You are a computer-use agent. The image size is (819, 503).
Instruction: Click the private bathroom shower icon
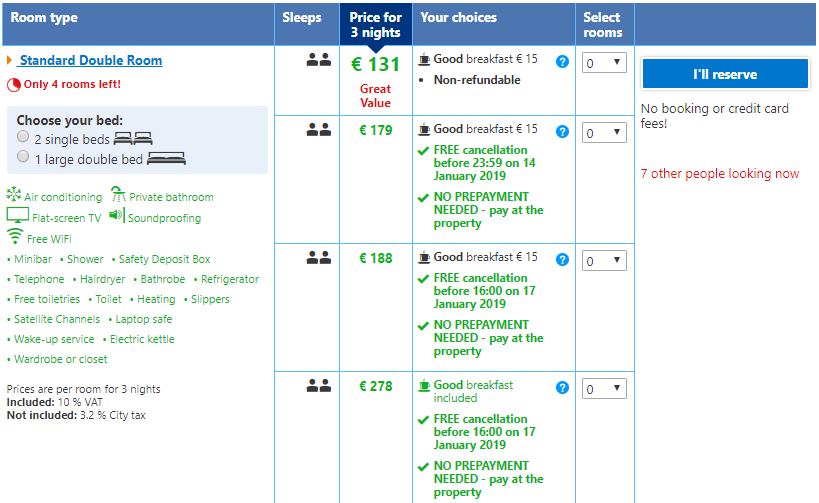pos(118,195)
